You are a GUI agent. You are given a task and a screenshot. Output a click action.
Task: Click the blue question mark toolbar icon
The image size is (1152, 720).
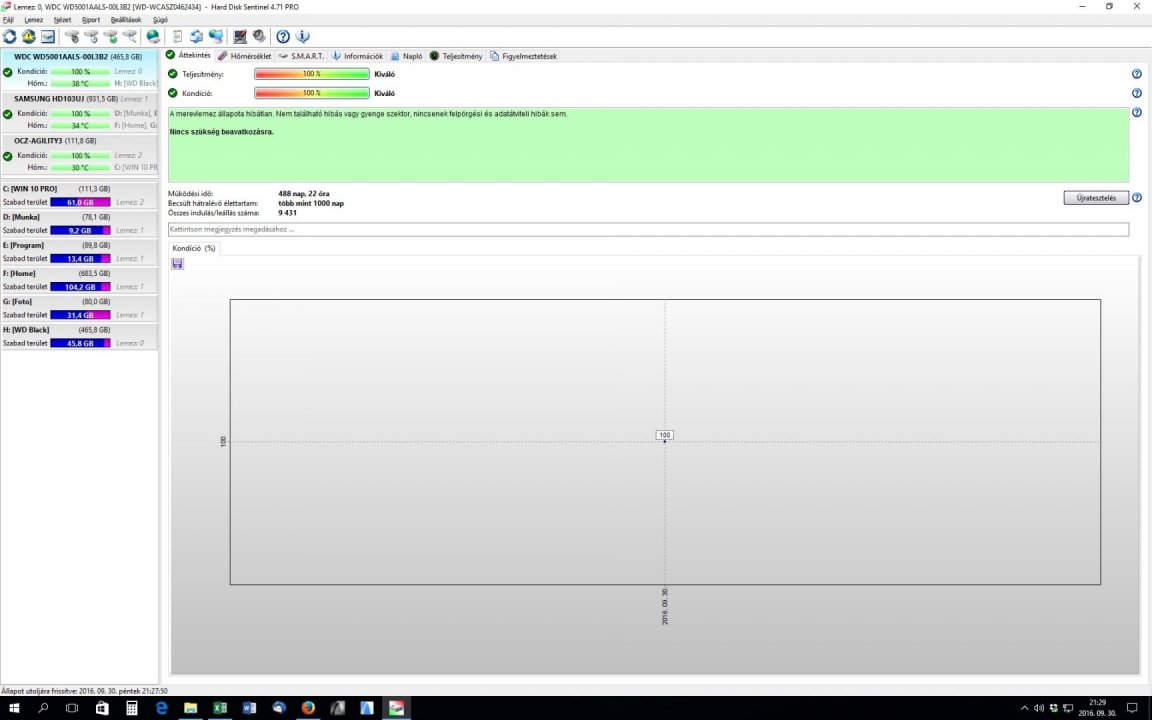tap(283, 36)
